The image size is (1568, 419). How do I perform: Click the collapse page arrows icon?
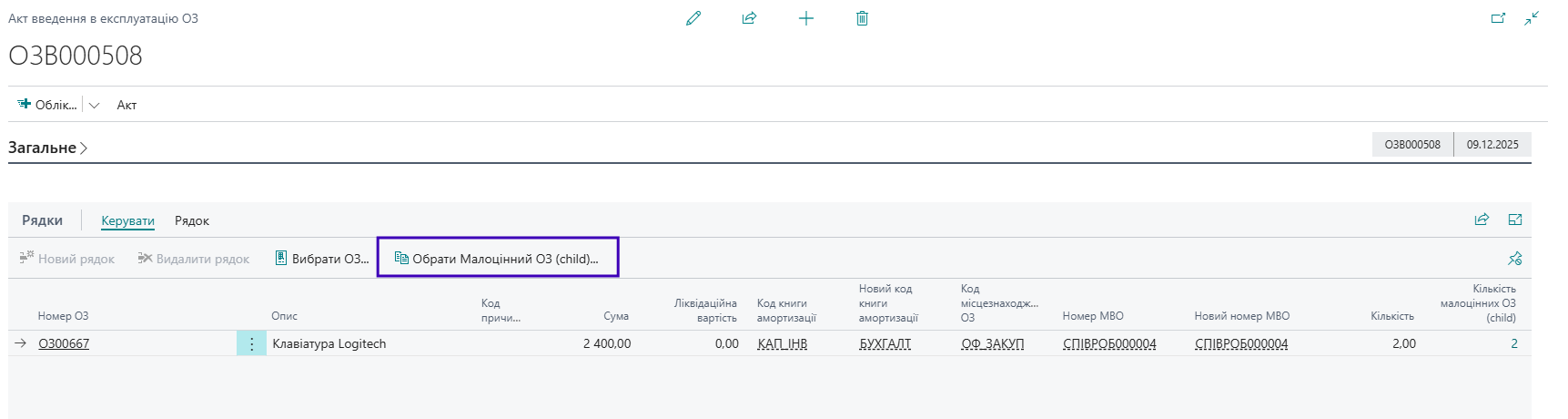1532,18
